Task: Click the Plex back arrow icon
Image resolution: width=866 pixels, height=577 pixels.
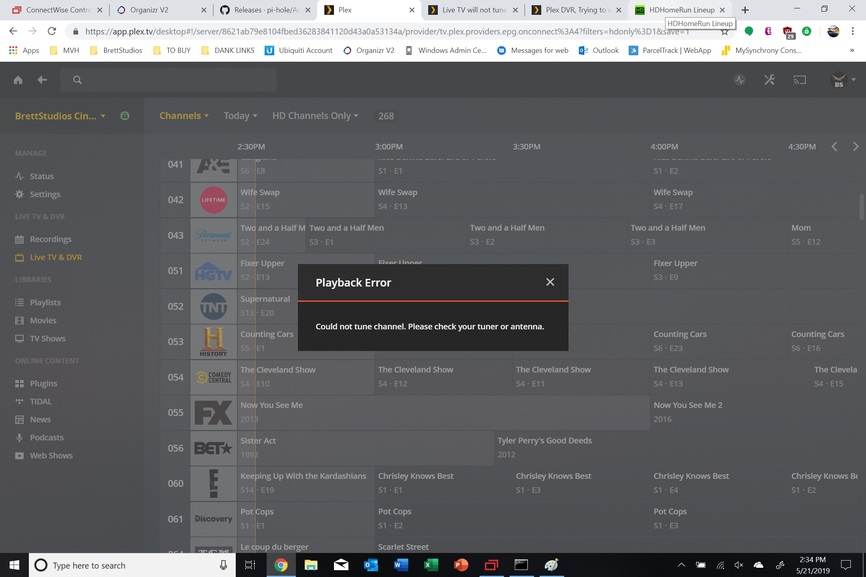Action: point(42,80)
